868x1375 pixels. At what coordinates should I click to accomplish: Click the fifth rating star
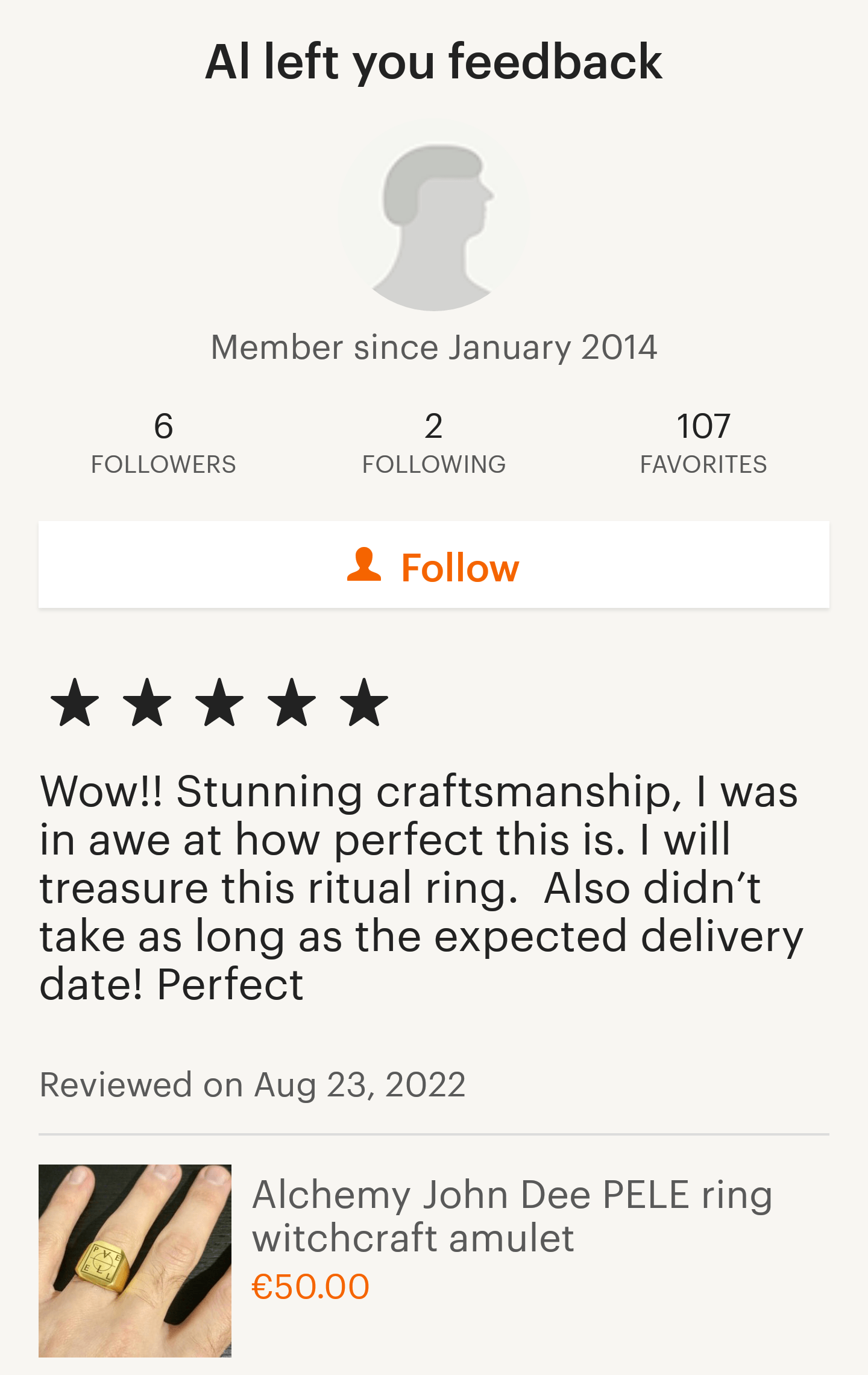pos(364,702)
